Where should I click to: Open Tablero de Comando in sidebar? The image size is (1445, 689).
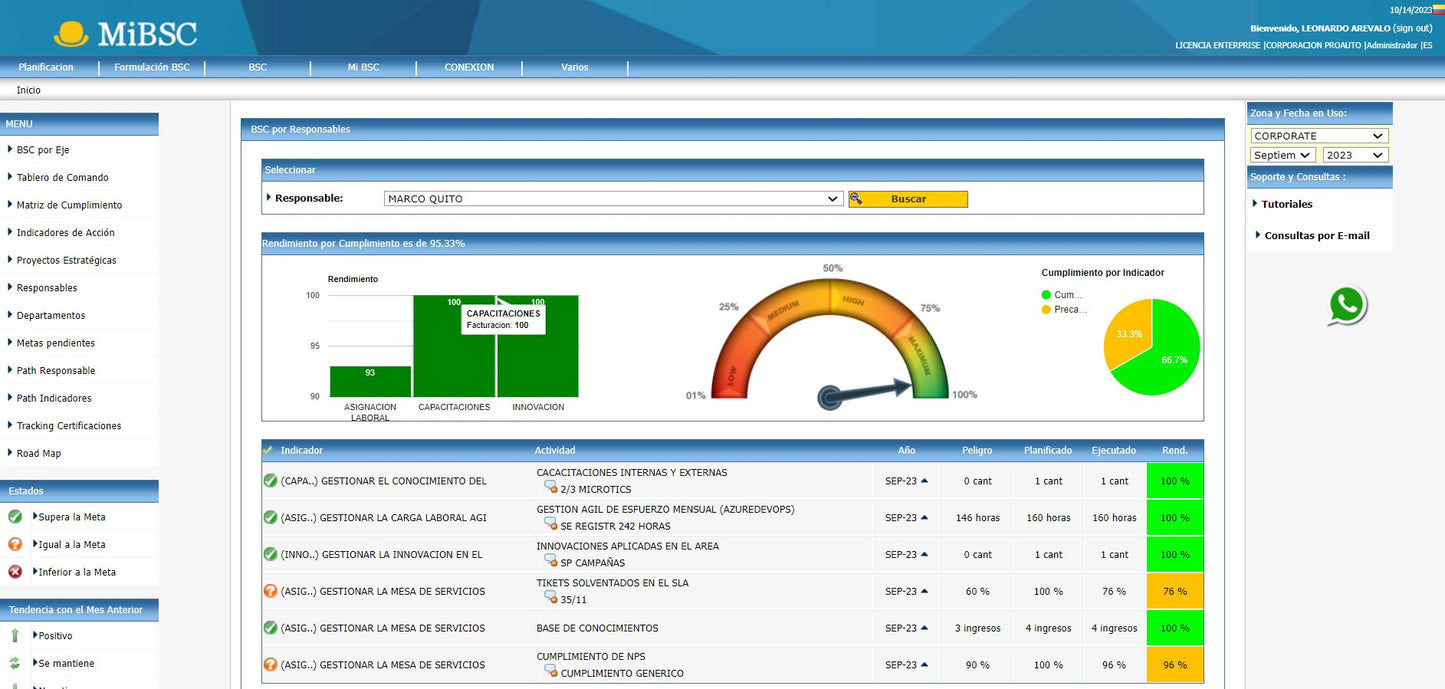point(62,178)
